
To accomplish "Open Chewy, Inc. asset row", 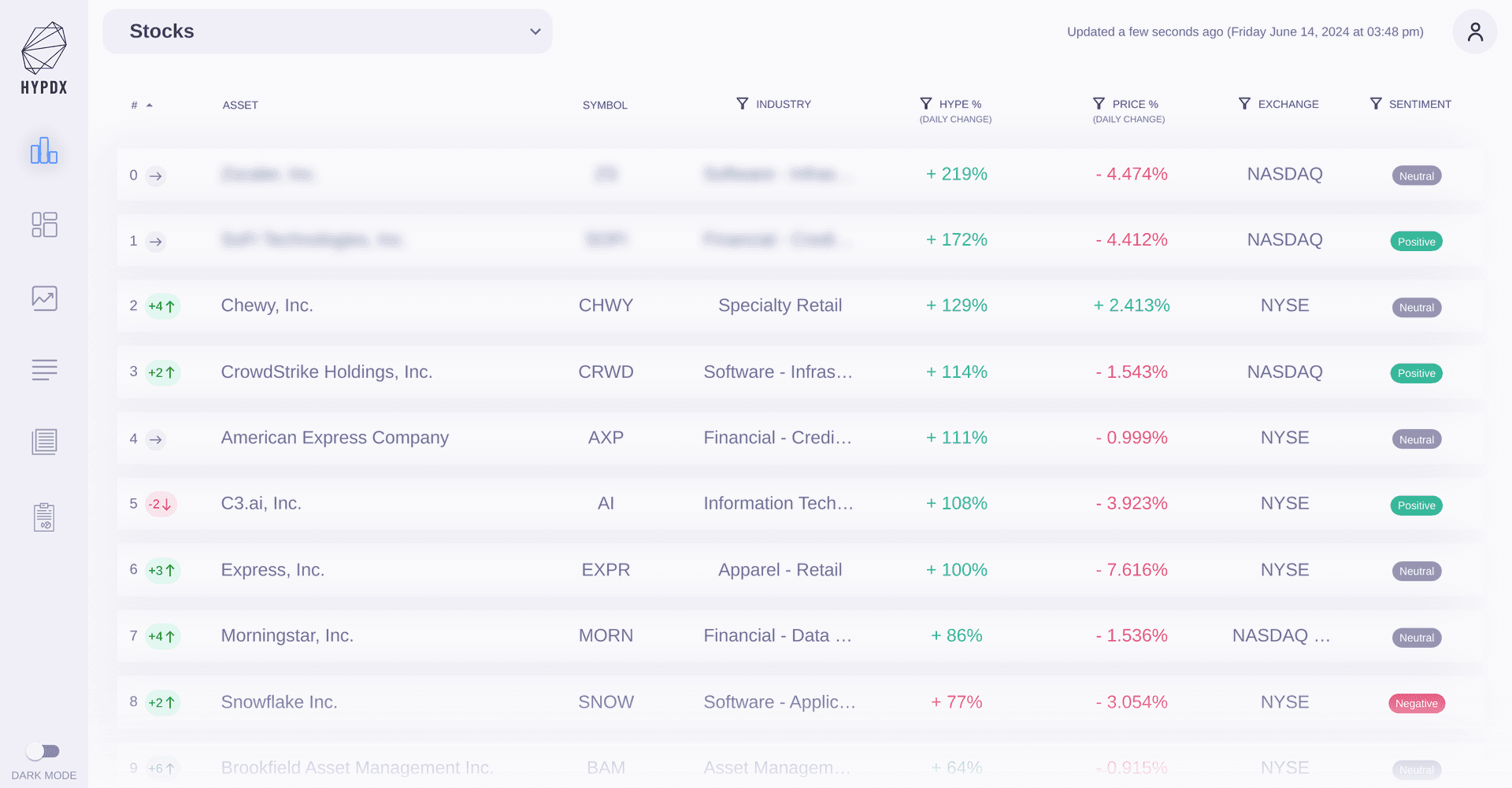I will point(800,305).
